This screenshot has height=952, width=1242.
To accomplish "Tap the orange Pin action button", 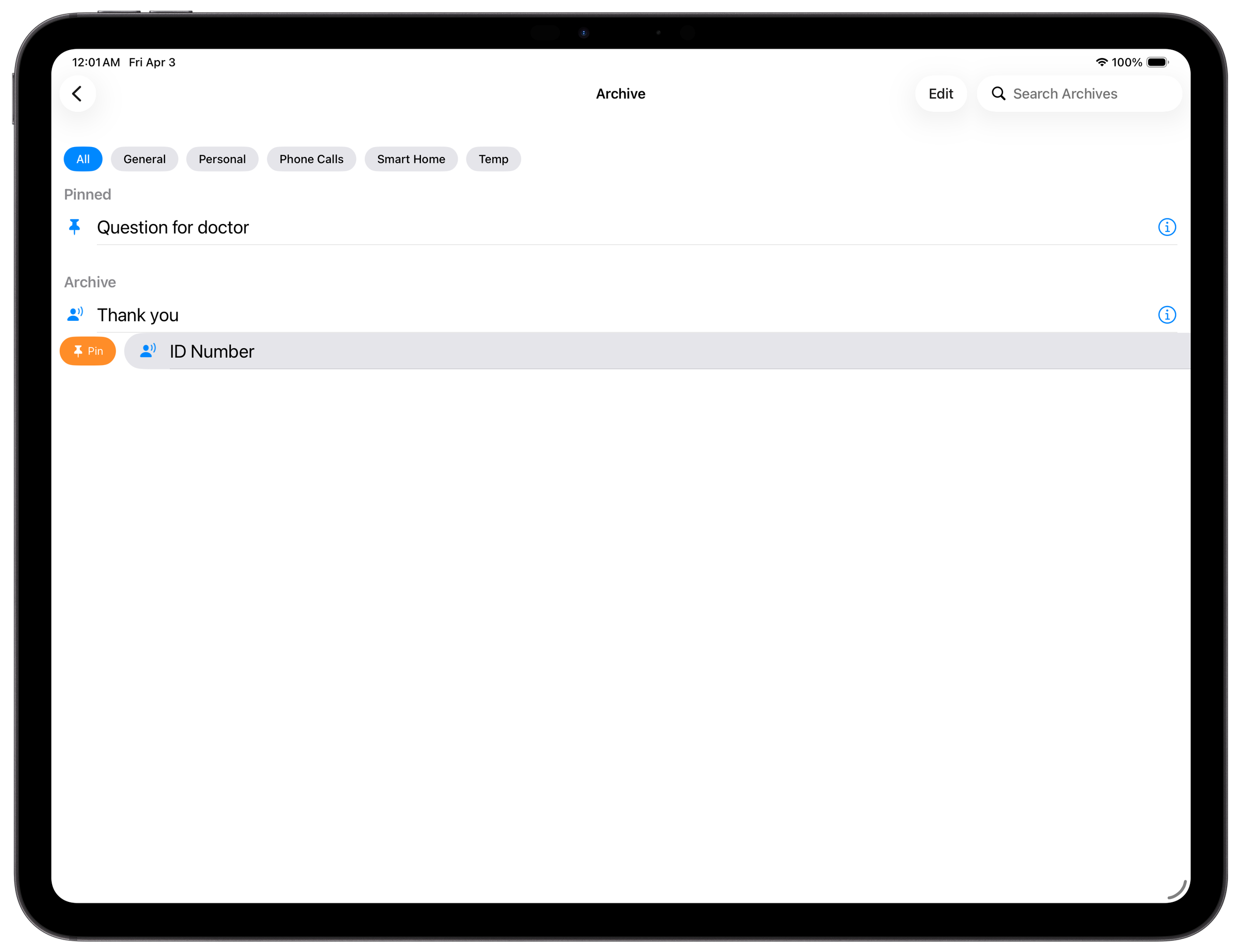I will 88,351.
